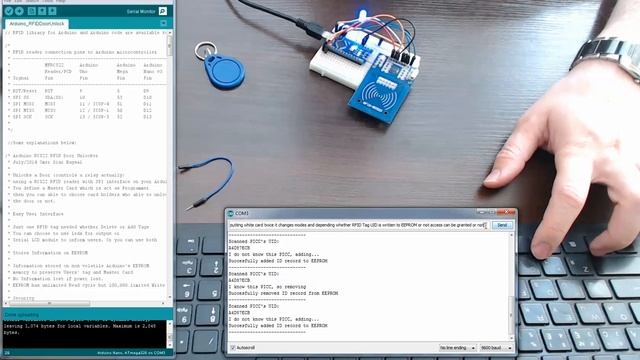Click the Verify checkmark icon in Arduino toolbar
640x360 pixels.
click(x=9, y=11)
